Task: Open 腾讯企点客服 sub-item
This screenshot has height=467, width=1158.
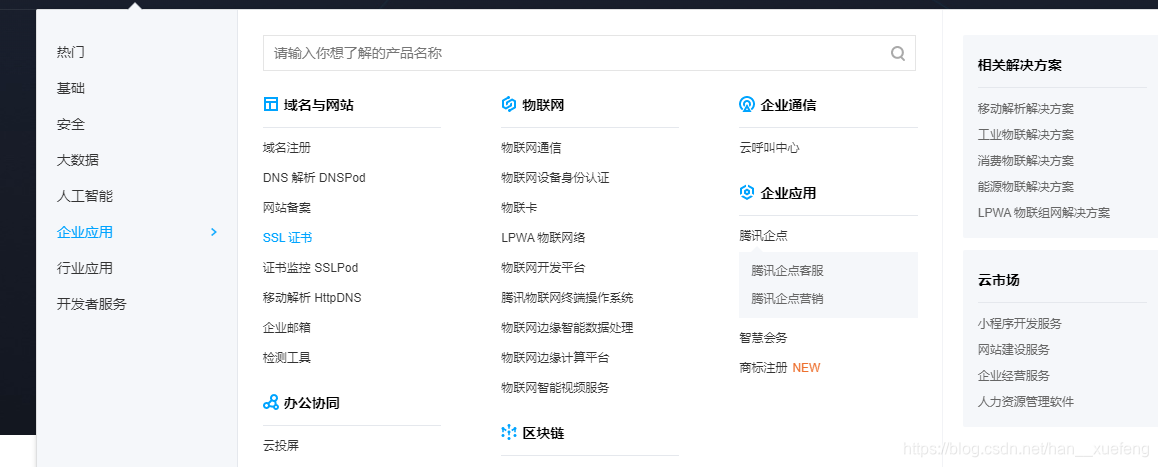Action: [x=787, y=270]
